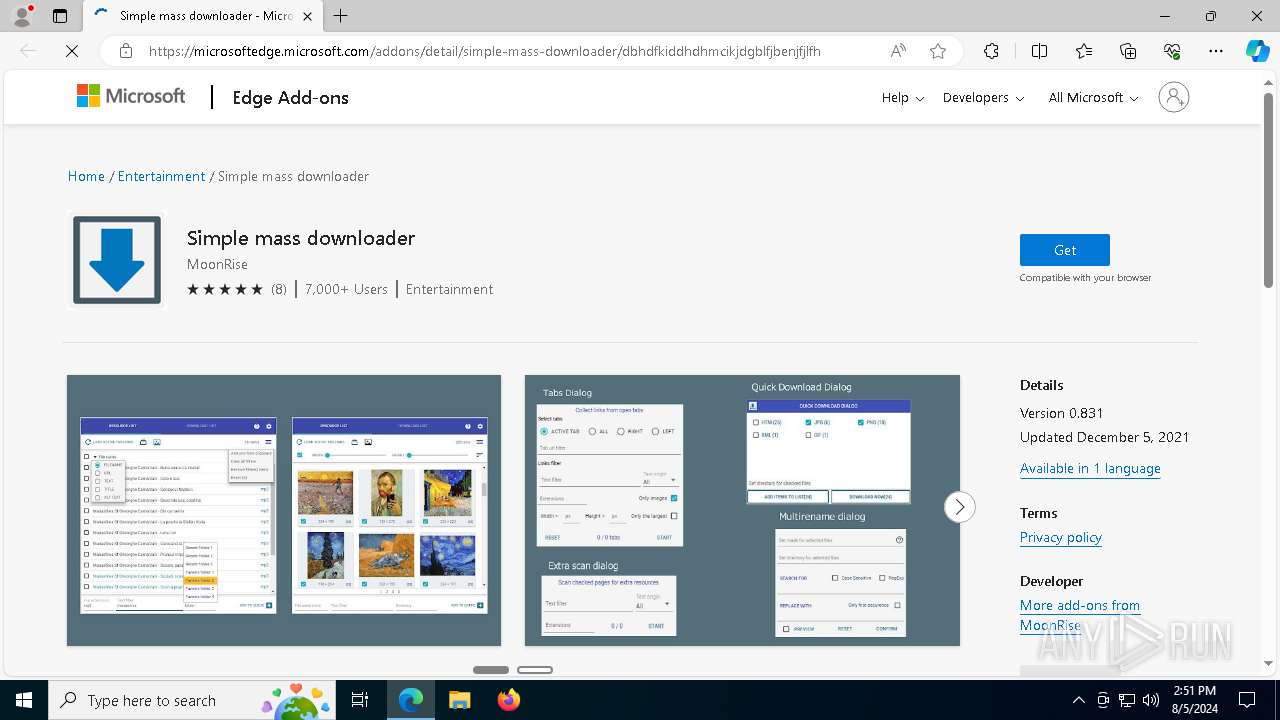Viewport: 1280px width, 720px height.
Task: Open the network status tray icon
Action: (1127, 700)
